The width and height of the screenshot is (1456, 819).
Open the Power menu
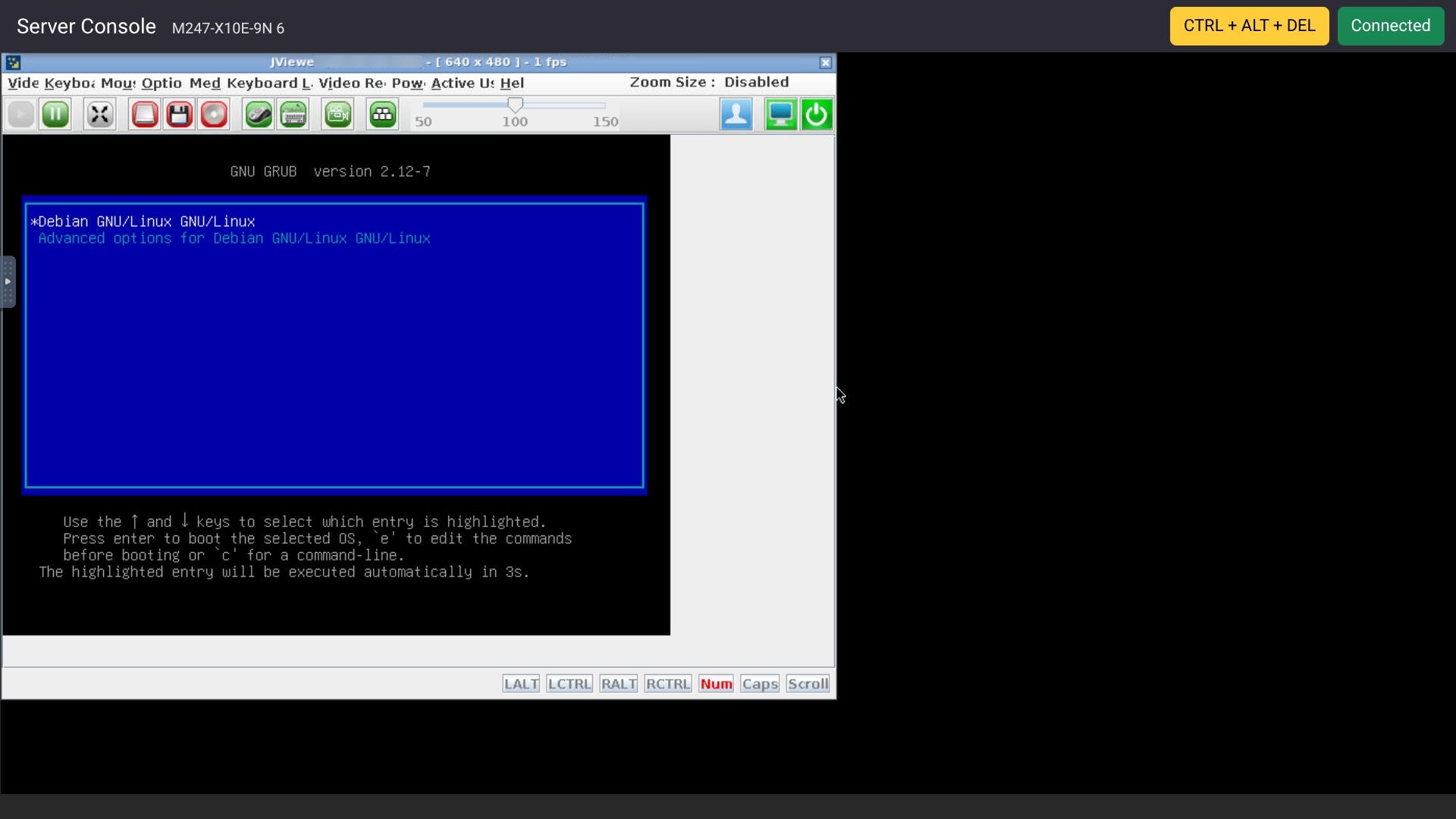pyautogui.click(x=408, y=83)
